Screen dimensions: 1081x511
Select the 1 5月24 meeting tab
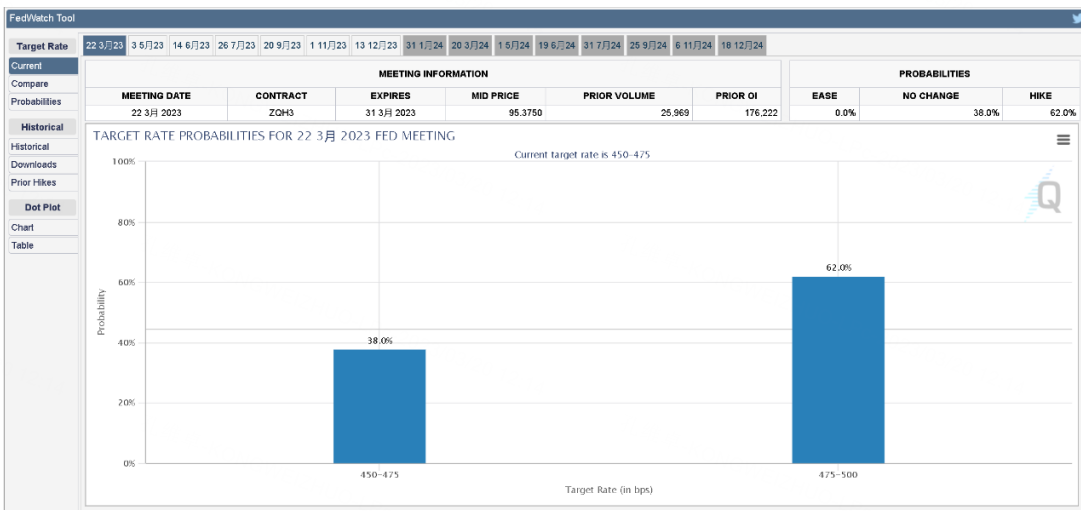click(513, 46)
